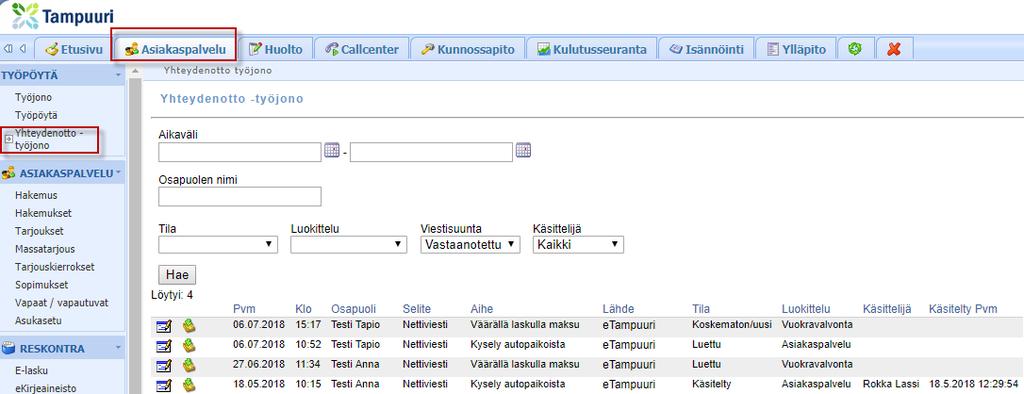This screenshot has height=394, width=1024.
Task: Open Työjono in the sidebar
Action: point(33,97)
